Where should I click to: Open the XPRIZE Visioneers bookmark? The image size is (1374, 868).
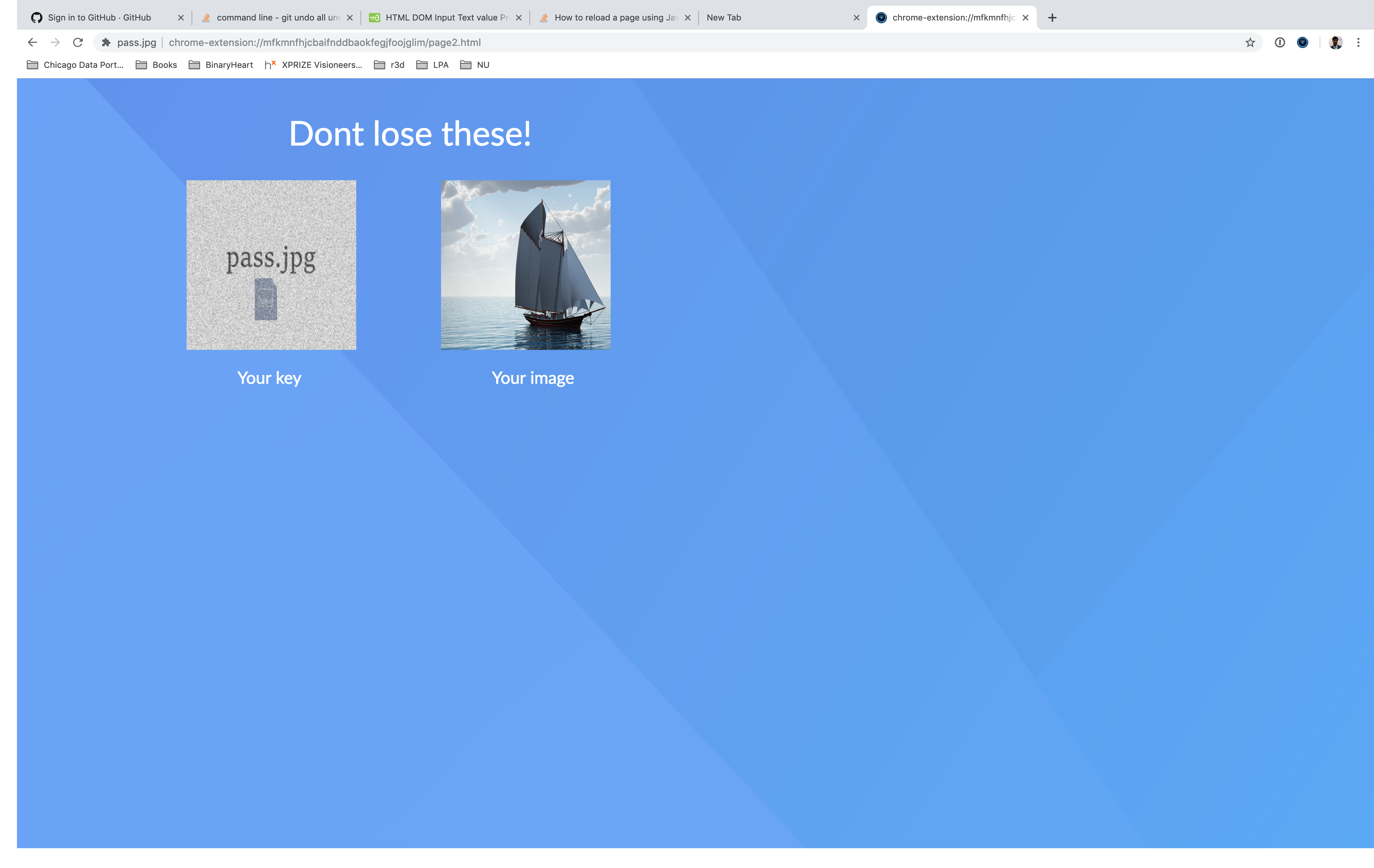click(x=313, y=64)
